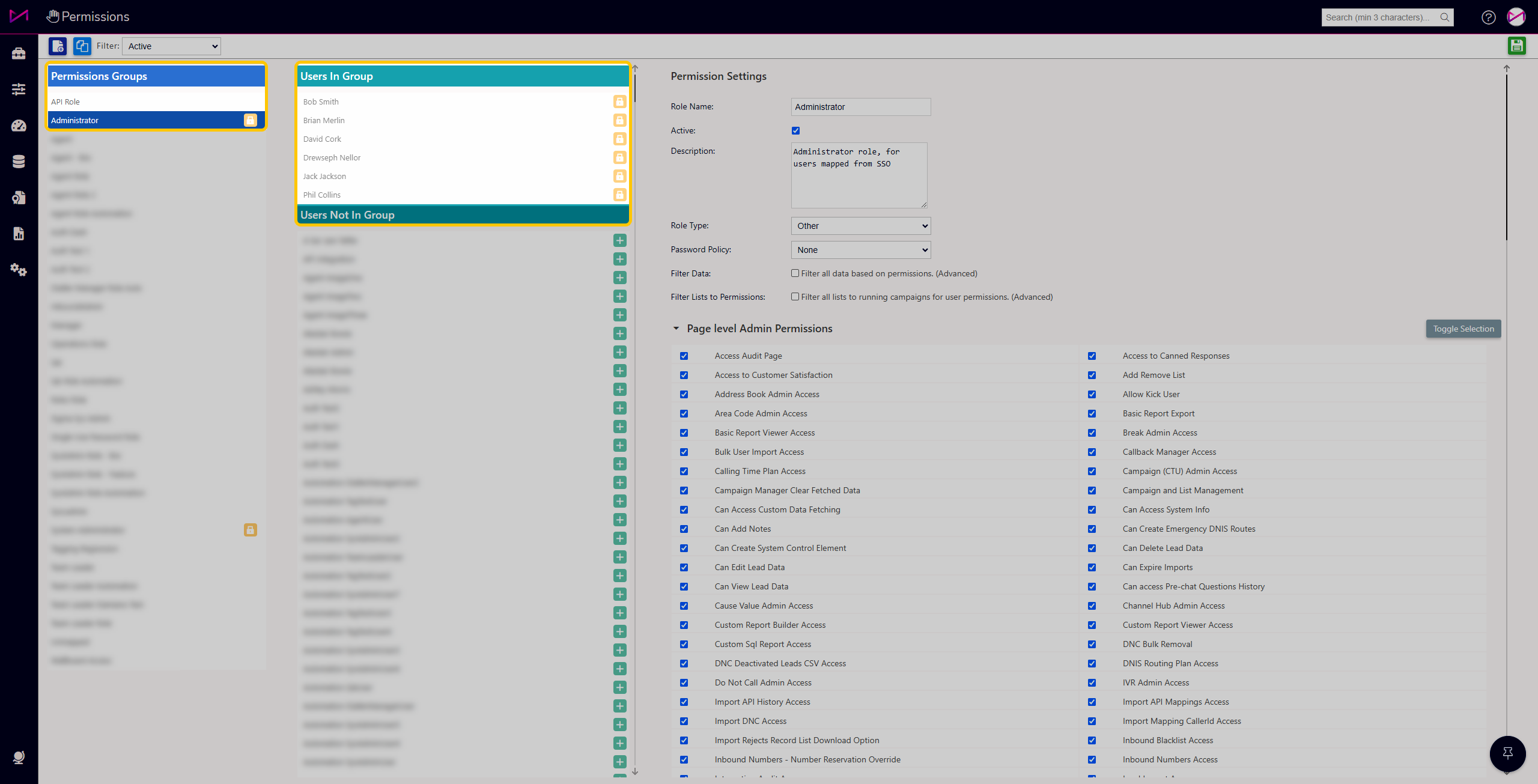Click the Description text area
The height and width of the screenshot is (784, 1538).
click(x=859, y=175)
